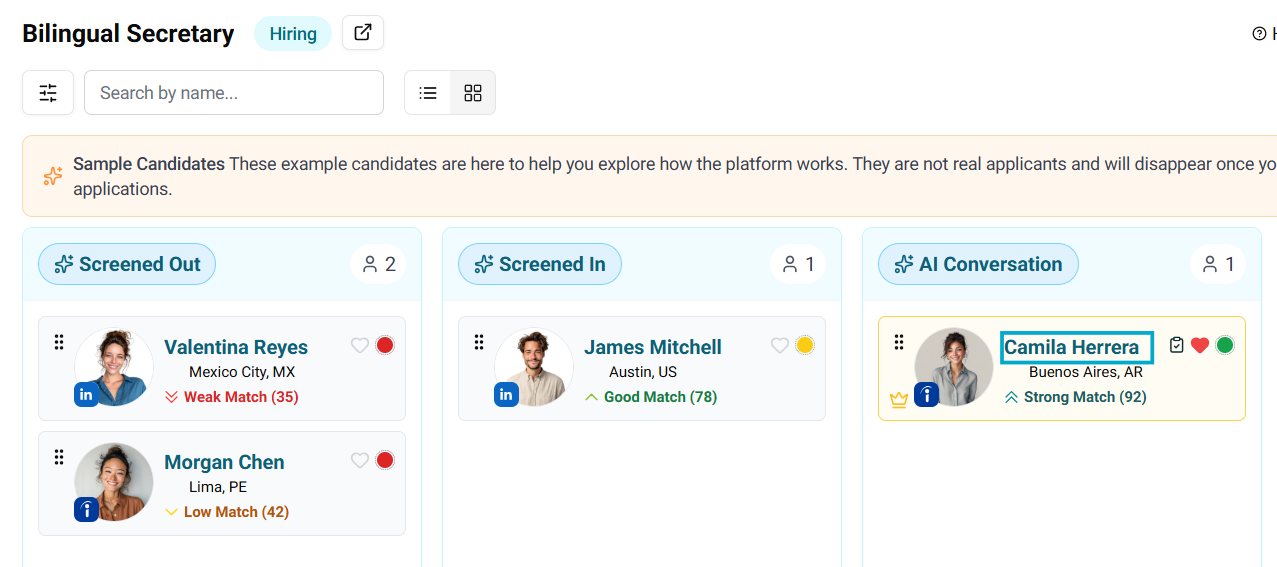Click the Hiring status badge

pos(293,34)
